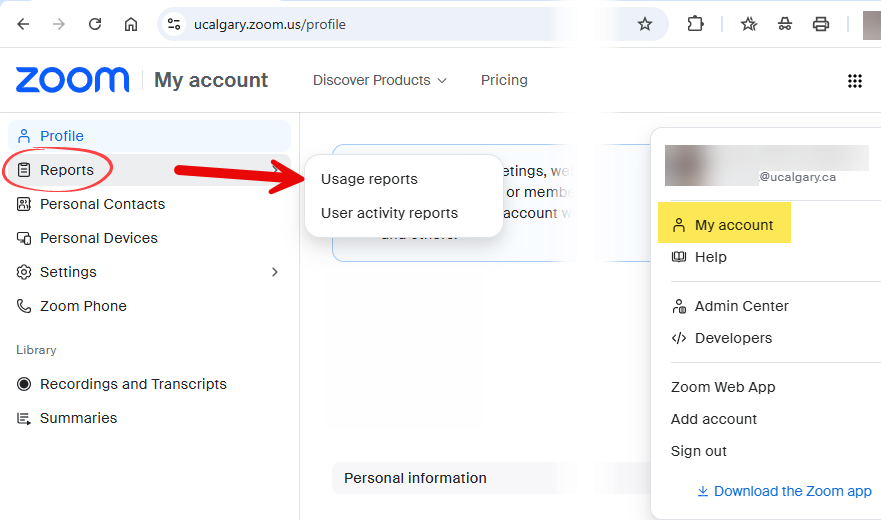Click the Recordings and Transcripts record icon

click(x=24, y=384)
